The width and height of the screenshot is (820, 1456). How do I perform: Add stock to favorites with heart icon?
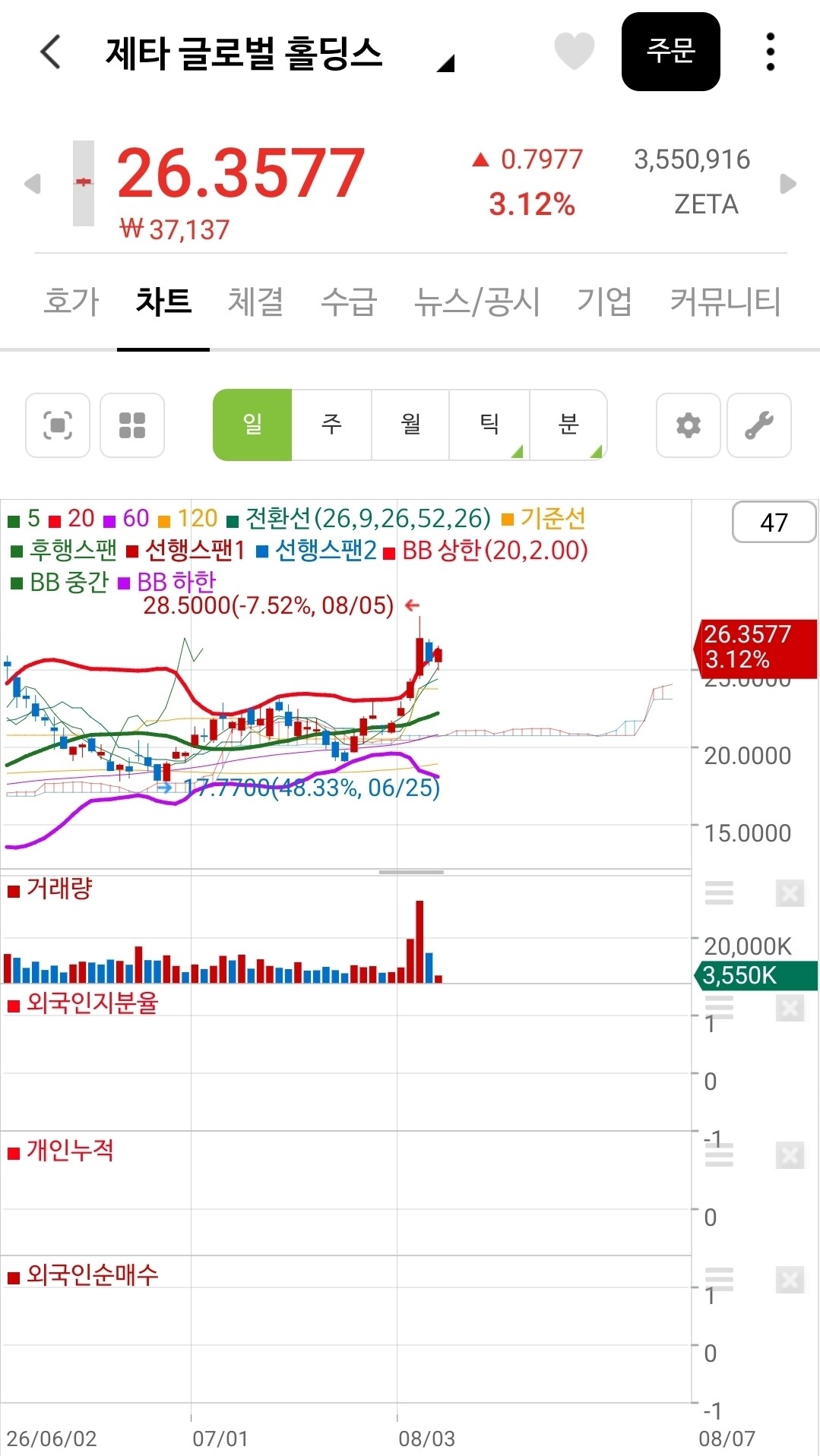[574, 52]
